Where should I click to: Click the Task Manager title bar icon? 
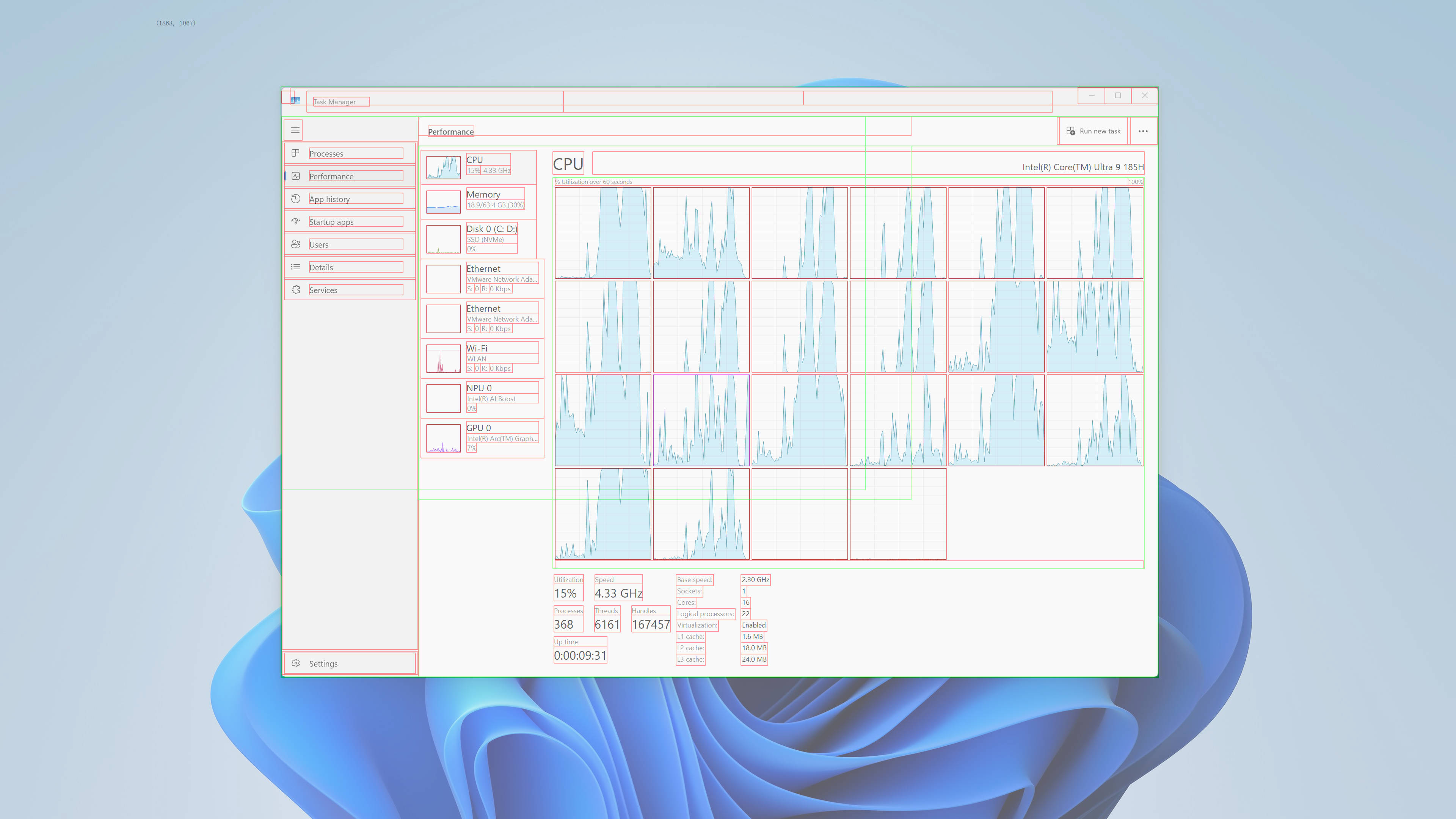pyautogui.click(x=296, y=100)
